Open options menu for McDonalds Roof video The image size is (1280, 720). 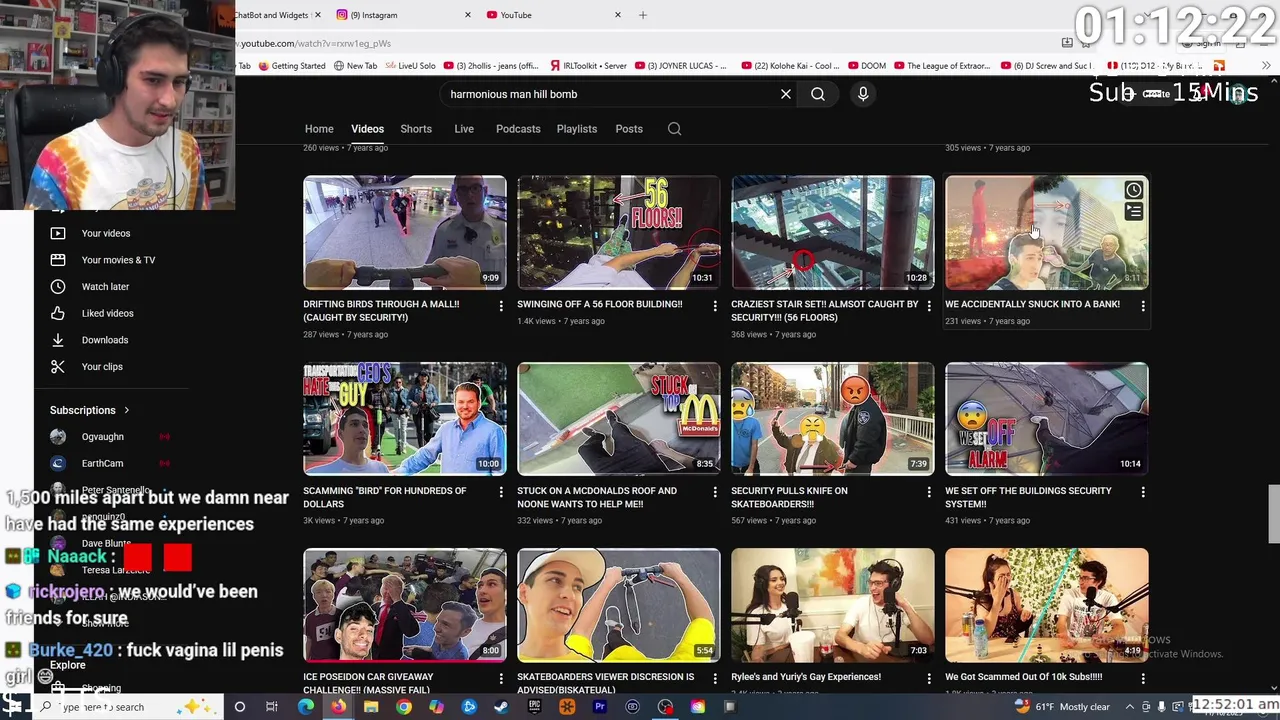[715, 492]
